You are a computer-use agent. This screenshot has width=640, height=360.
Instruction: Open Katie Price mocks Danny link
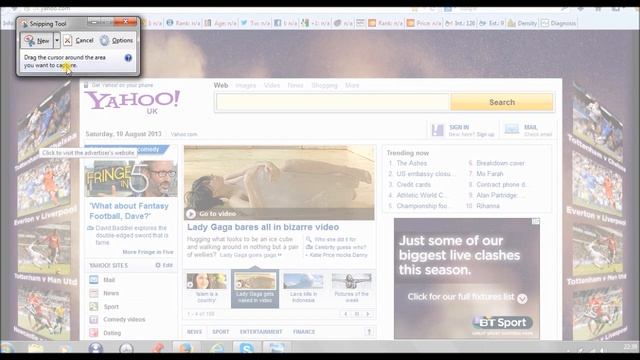[338, 255]
